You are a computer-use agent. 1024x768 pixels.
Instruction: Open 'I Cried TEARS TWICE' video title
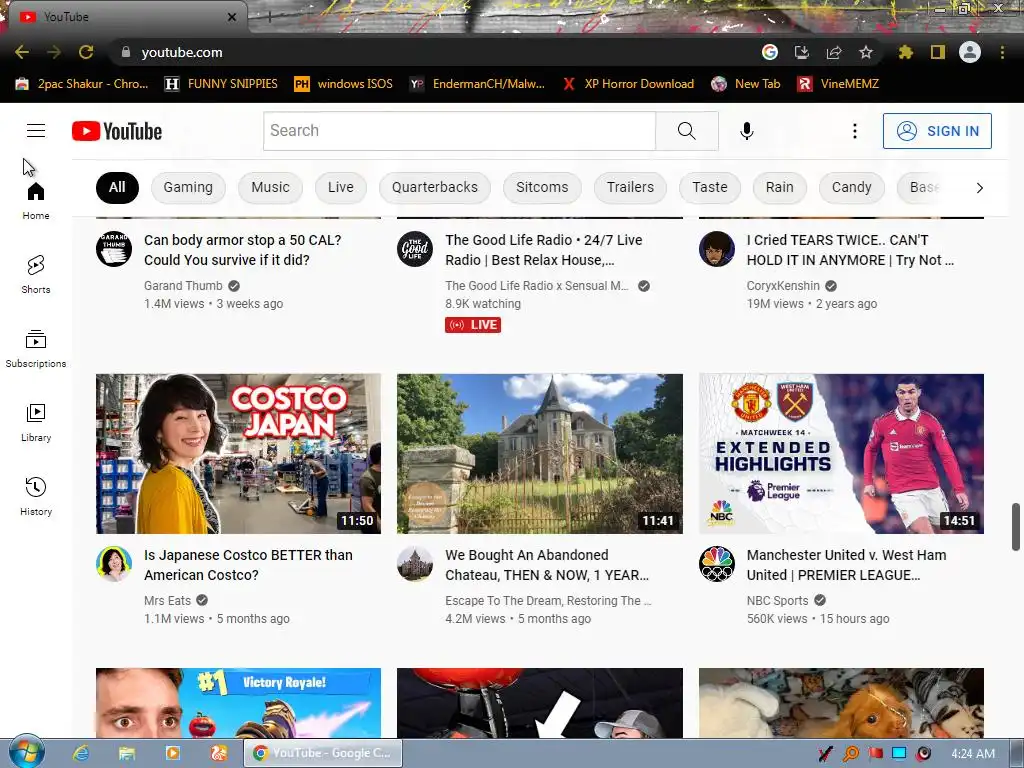pyautogui.click(x=850, y=250)
